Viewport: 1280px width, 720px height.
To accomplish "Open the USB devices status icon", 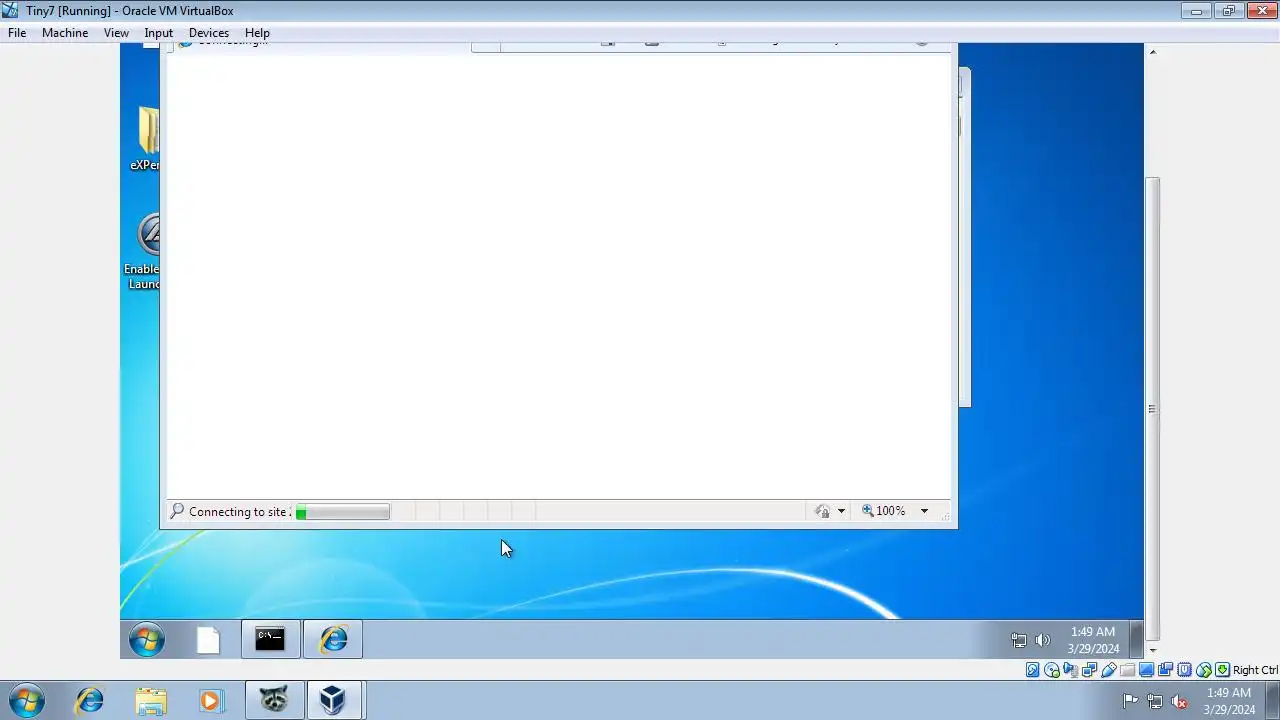I will tap(1109, 670).
